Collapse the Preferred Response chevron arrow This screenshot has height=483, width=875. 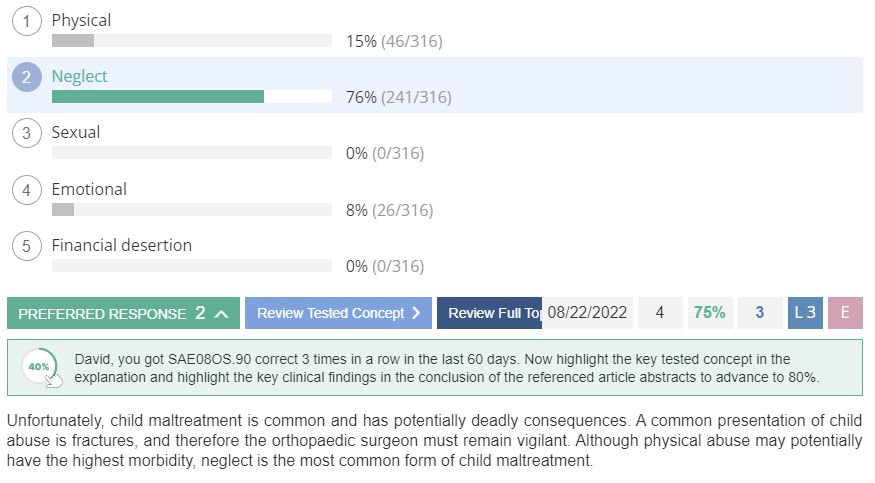point(222,314)
